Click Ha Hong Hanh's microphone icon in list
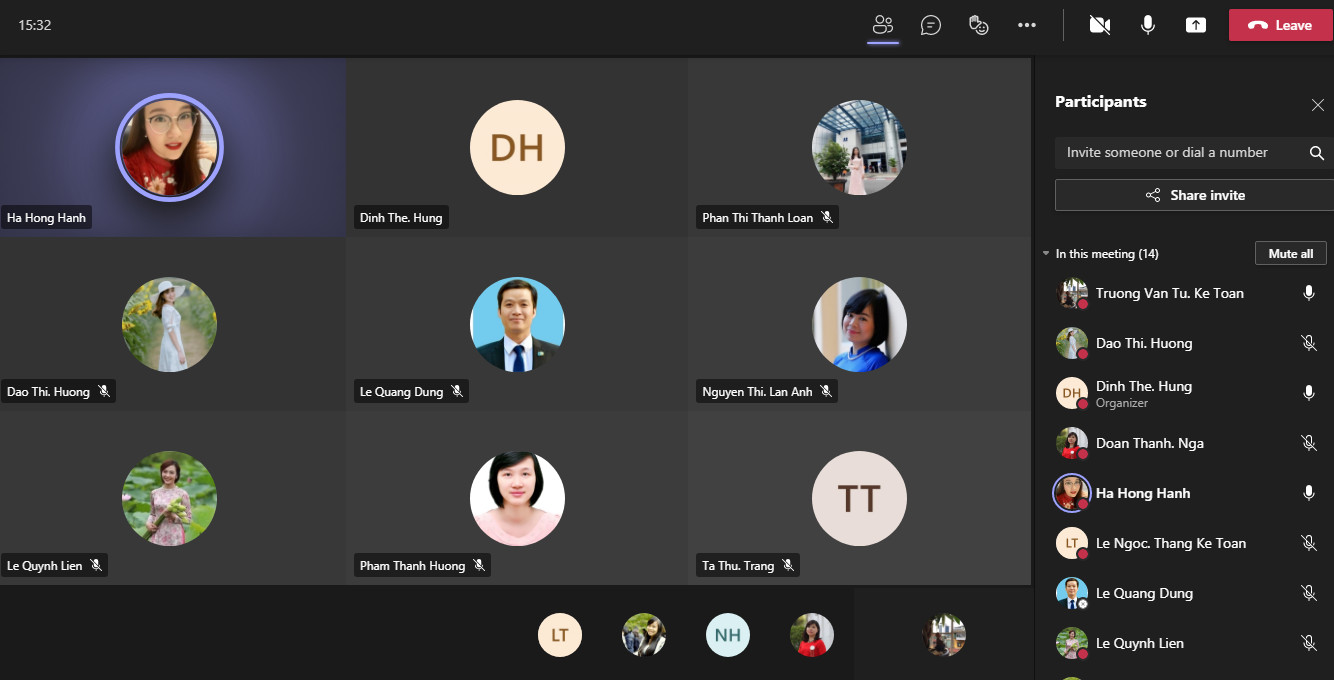Screen dimensions: 1334x680 pyautogui.click(x=1308, y=493)
